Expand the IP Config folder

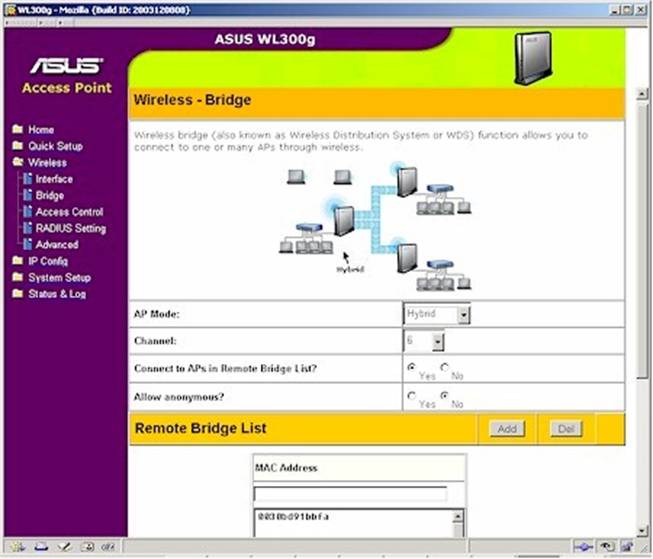click(48, 261)
